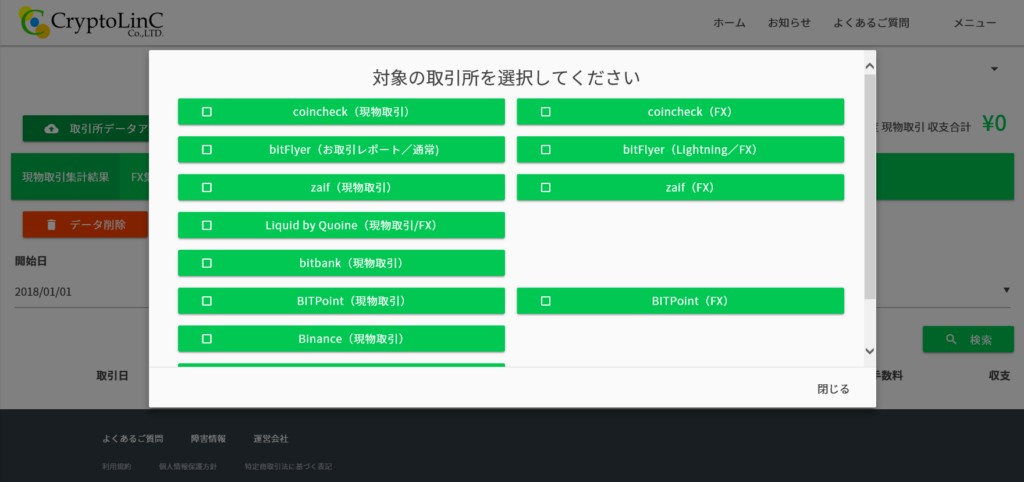Open footer link 障害情報
Image resolution: width=1024 pixels, height=482 pixels.
pos(208,439)
